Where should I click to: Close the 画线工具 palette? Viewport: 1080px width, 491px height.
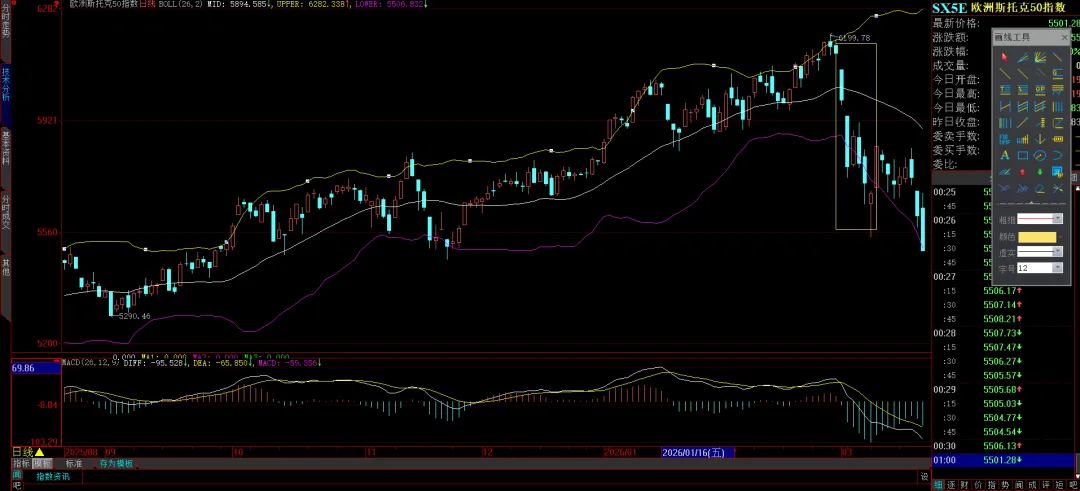pyautogui.click(x=1064, y=37)
